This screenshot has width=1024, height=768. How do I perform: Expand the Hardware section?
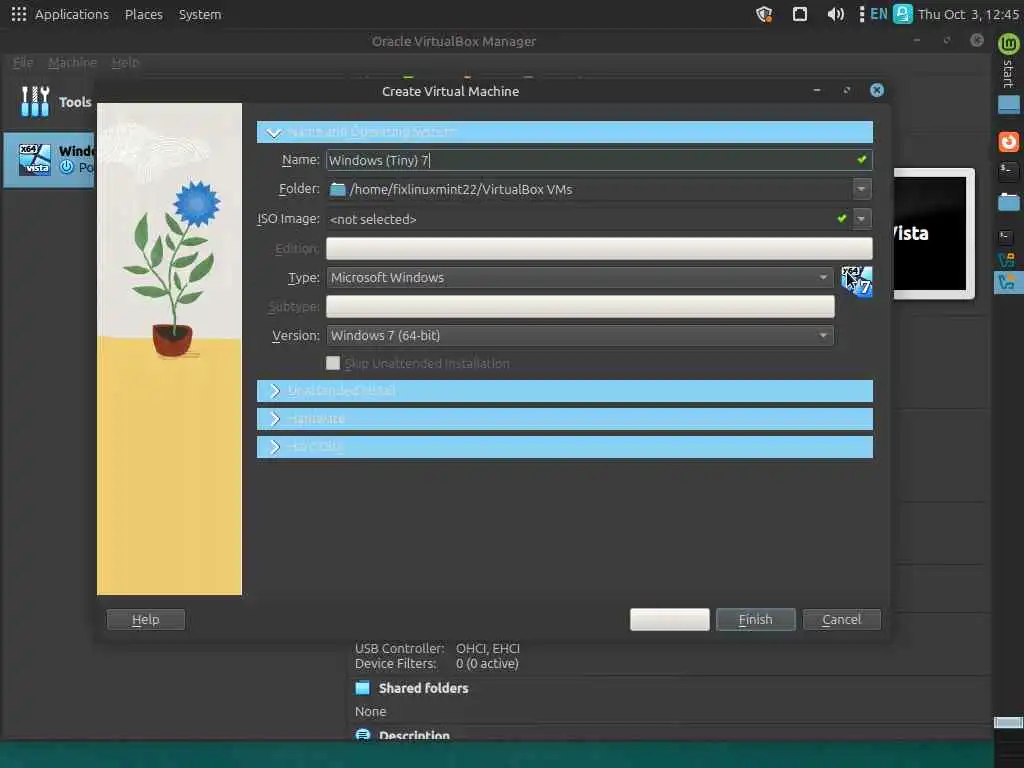pos(564,419)
